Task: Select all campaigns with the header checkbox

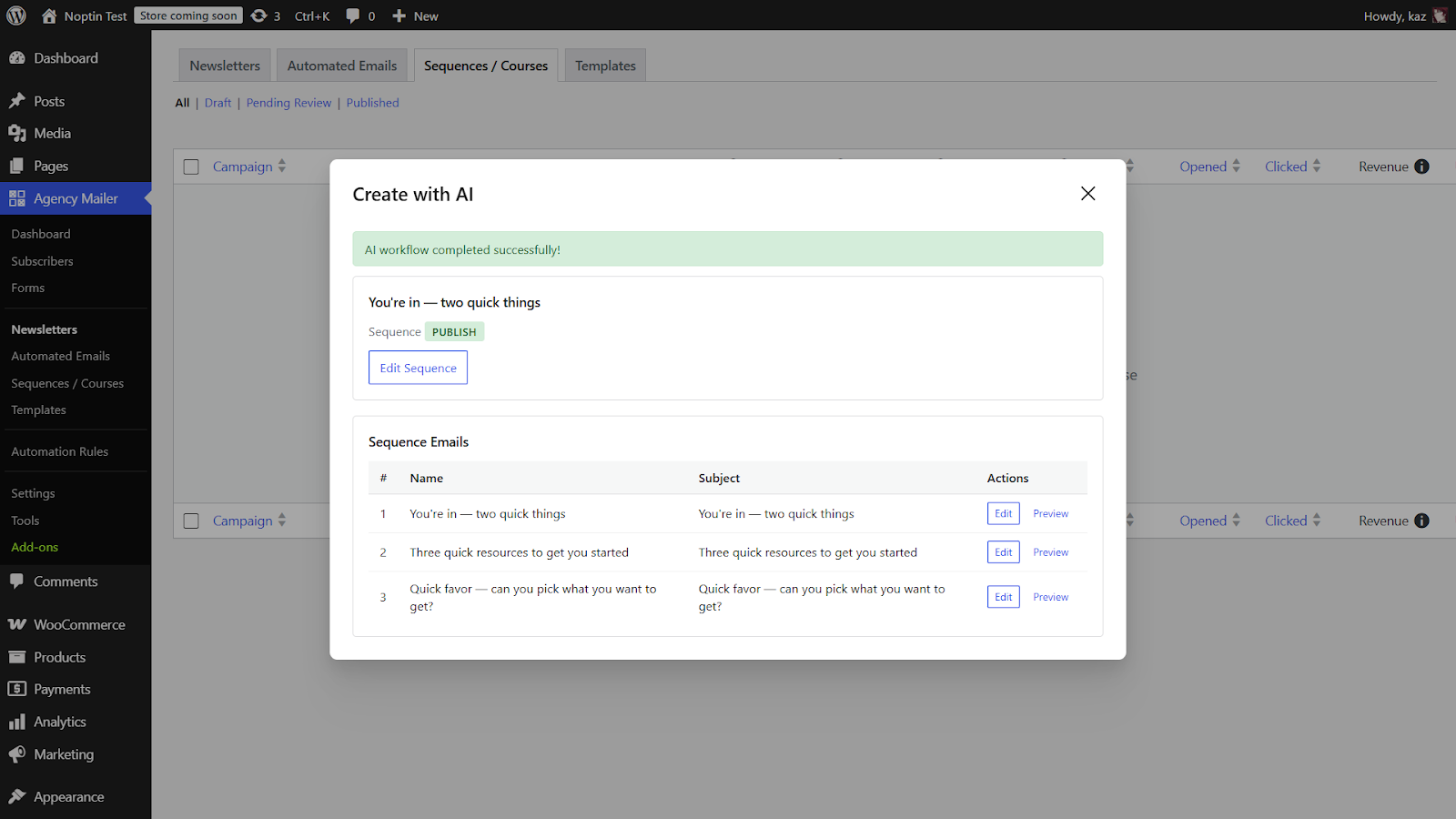Action: coord(191,167)
